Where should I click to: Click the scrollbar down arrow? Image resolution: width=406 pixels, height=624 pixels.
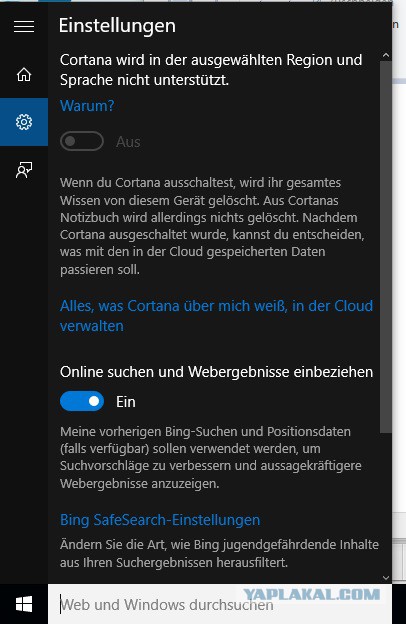(x=386, y=577)
